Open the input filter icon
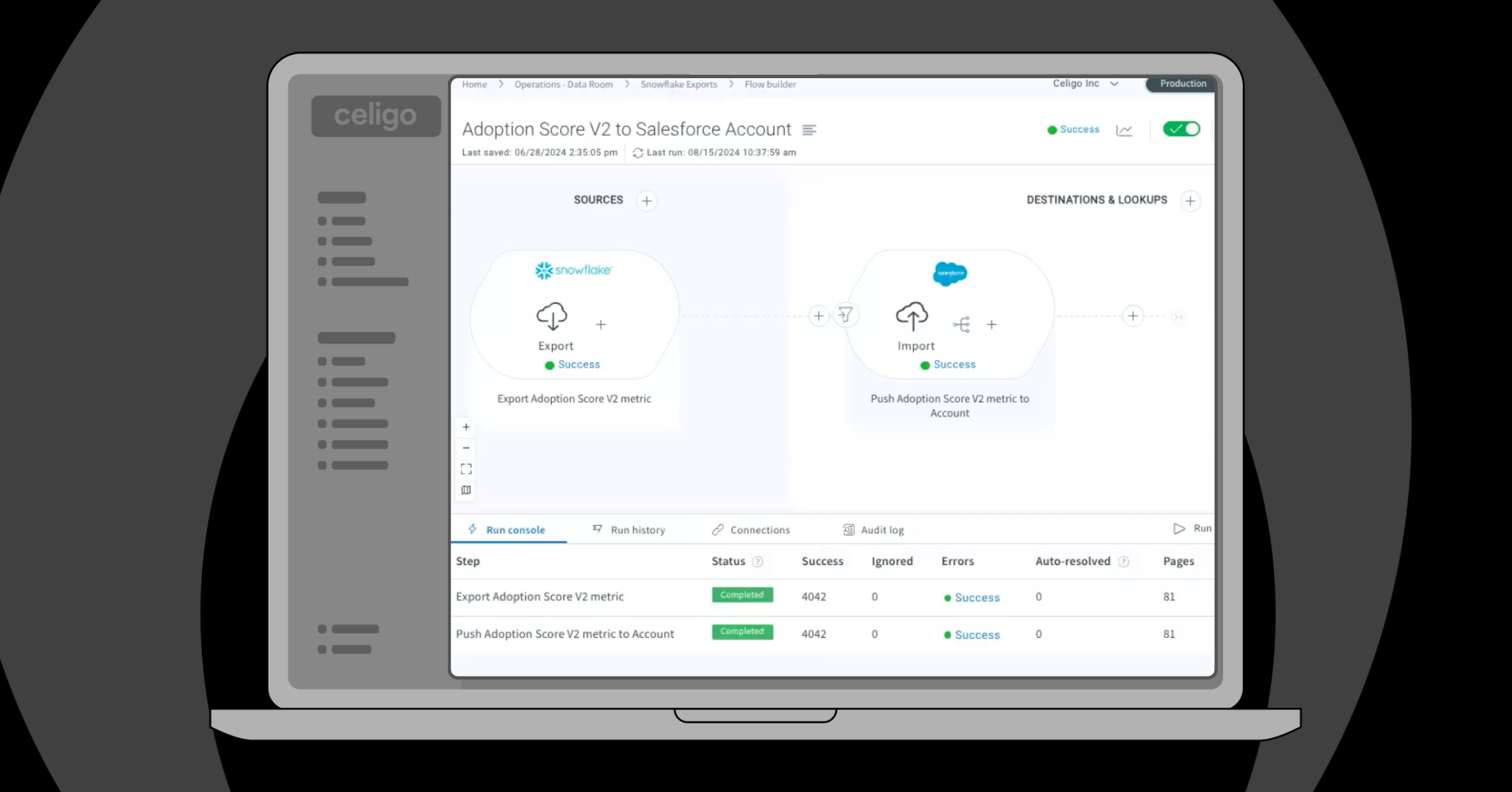The width and height of the screenshot is (1512, 792). click(x=846, y=315)
